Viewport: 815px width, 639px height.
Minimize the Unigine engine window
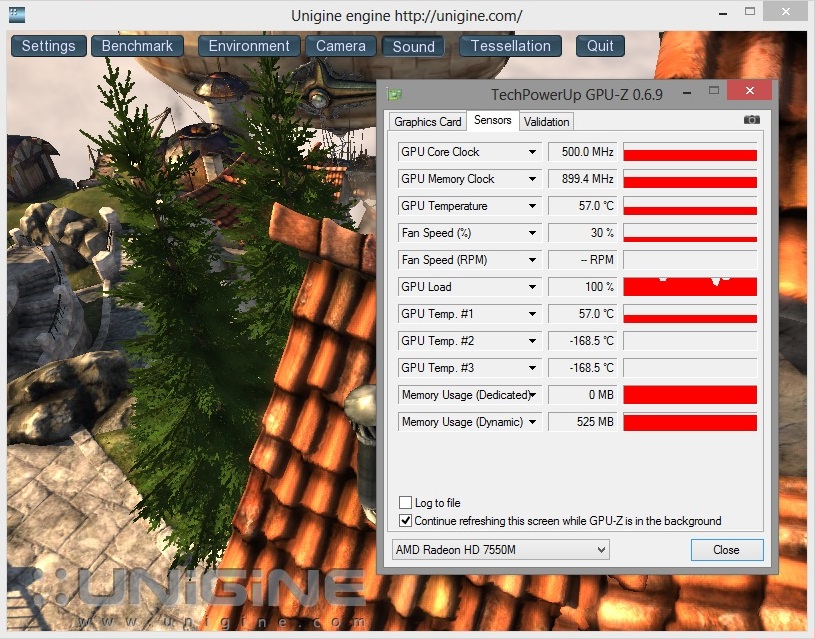tap(722, 13)
